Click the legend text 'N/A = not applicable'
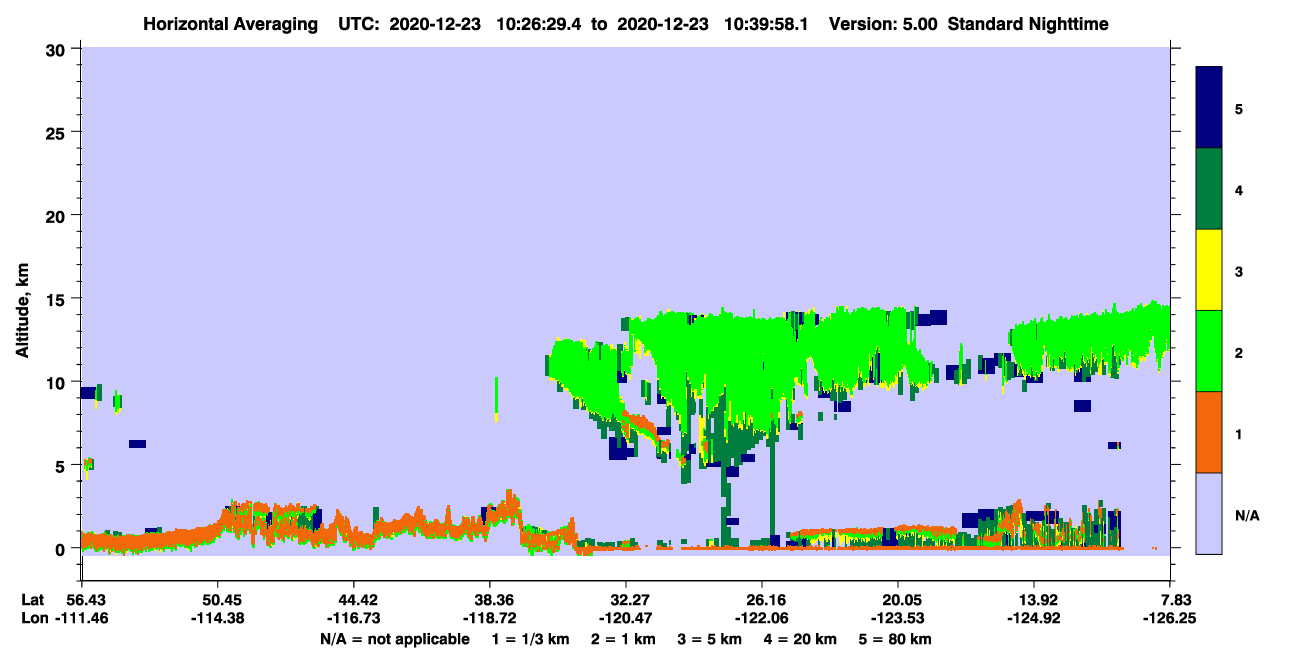The height and width of the screenshot is (667, 1300). (x=394, y=639)
